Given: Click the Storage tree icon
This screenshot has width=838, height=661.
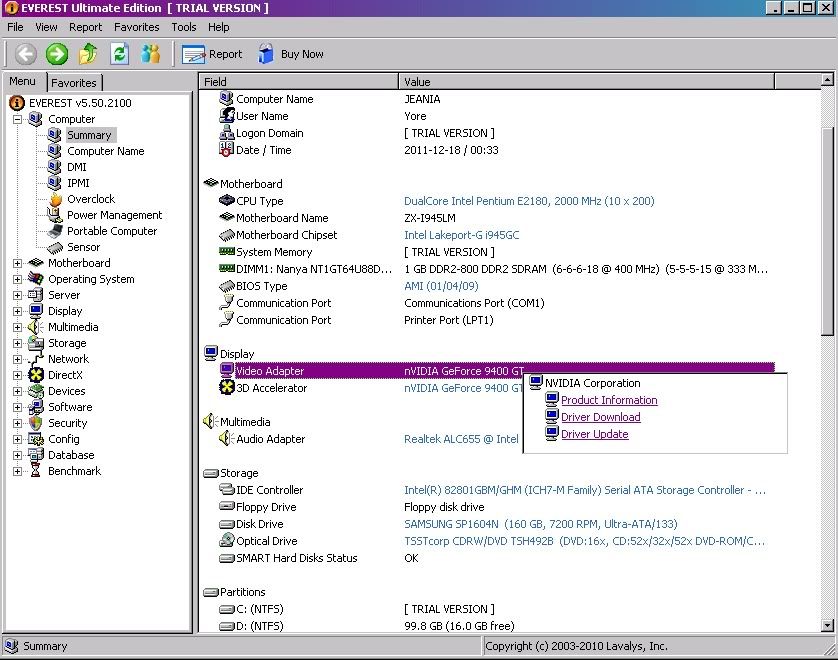Looking at the screenshot, I should coord(36,343).
